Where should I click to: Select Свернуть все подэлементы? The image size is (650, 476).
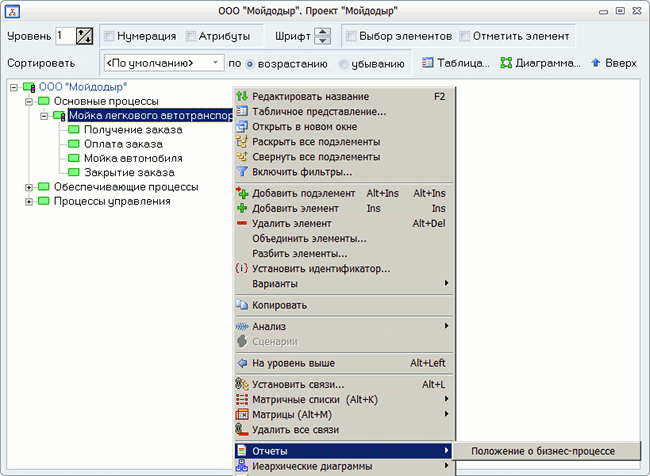344,157
